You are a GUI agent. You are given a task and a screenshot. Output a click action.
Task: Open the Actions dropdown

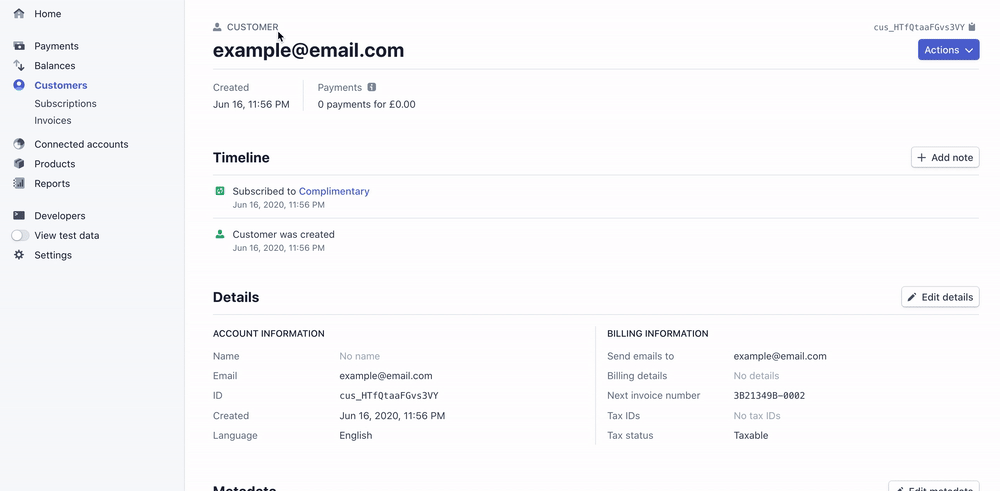(948, 50)
